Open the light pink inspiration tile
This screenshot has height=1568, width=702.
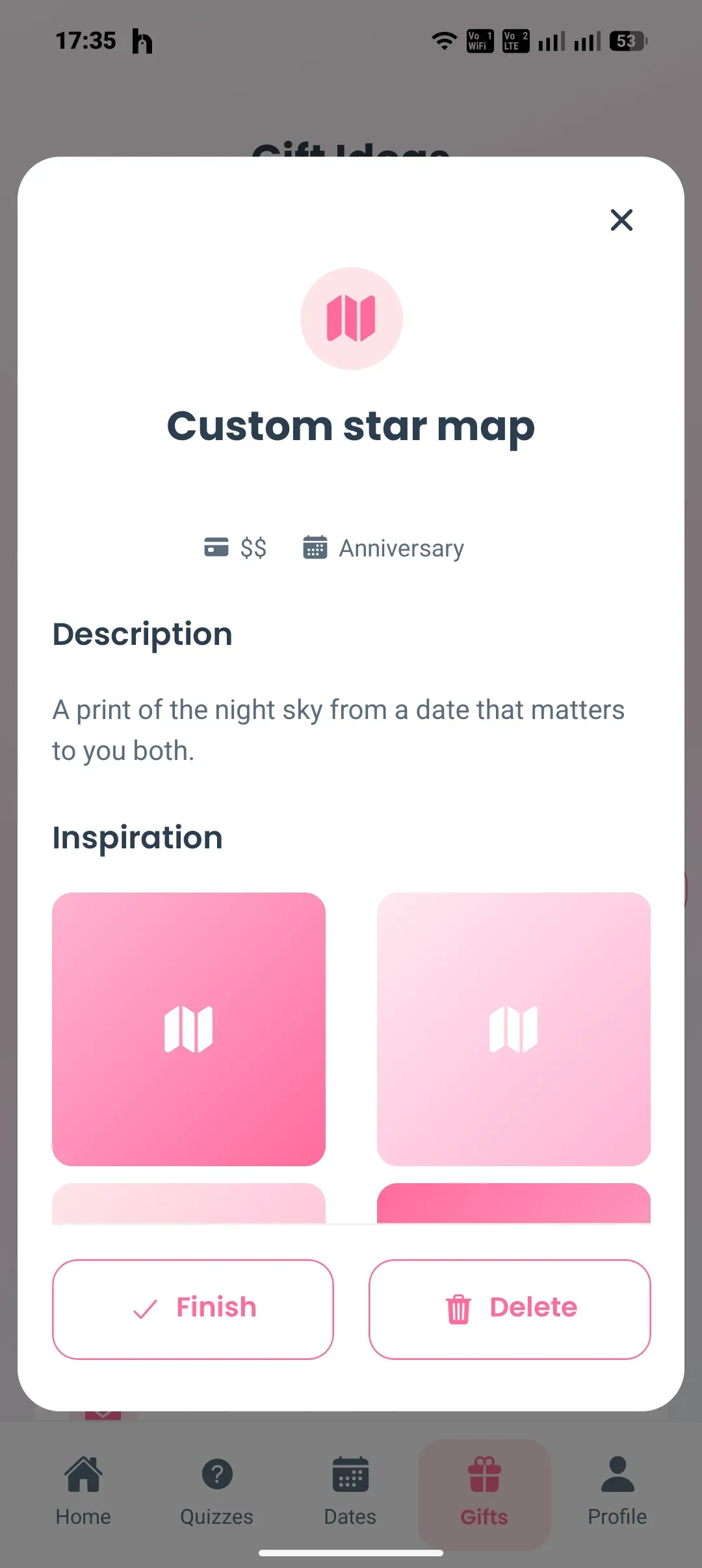(x=513, y=1029)
